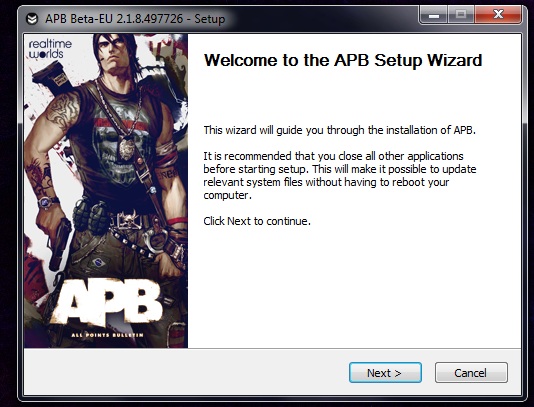Close the APB Setup window
Image resolution: width=534 pixels, height=407 pixels.
pos(498,15)
